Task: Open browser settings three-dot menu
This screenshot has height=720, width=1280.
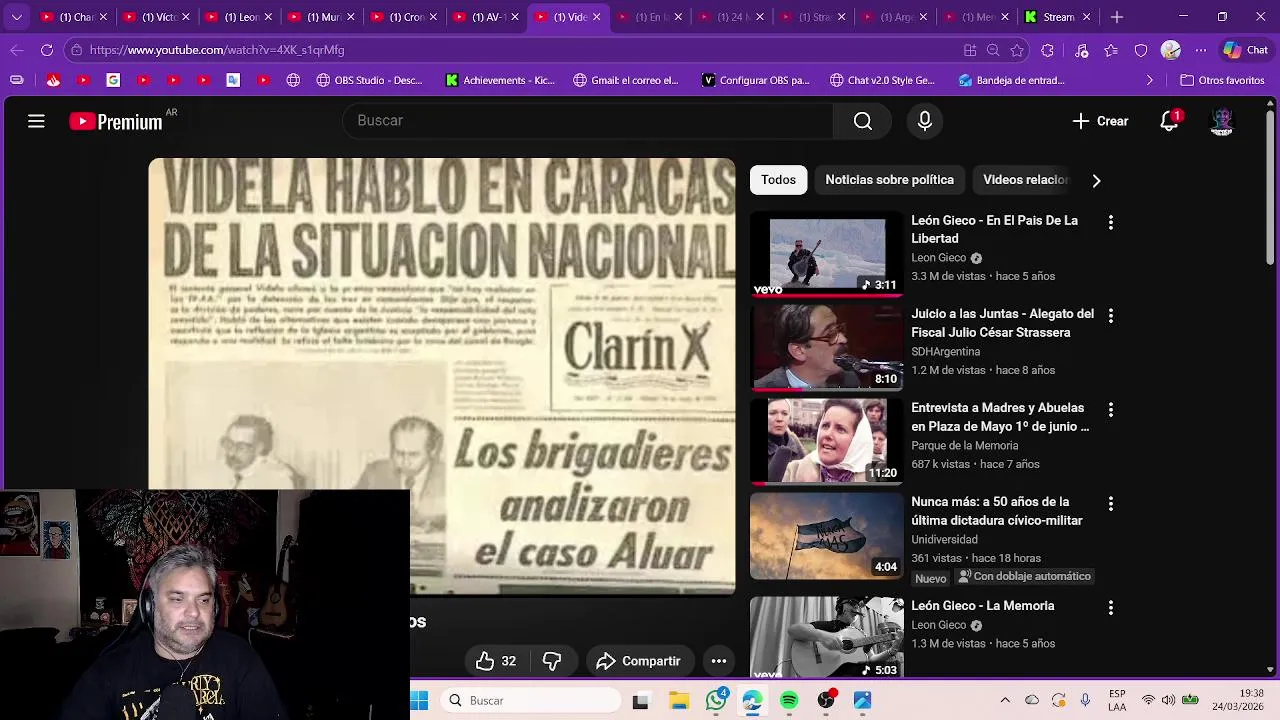Action: [1201, 50]
